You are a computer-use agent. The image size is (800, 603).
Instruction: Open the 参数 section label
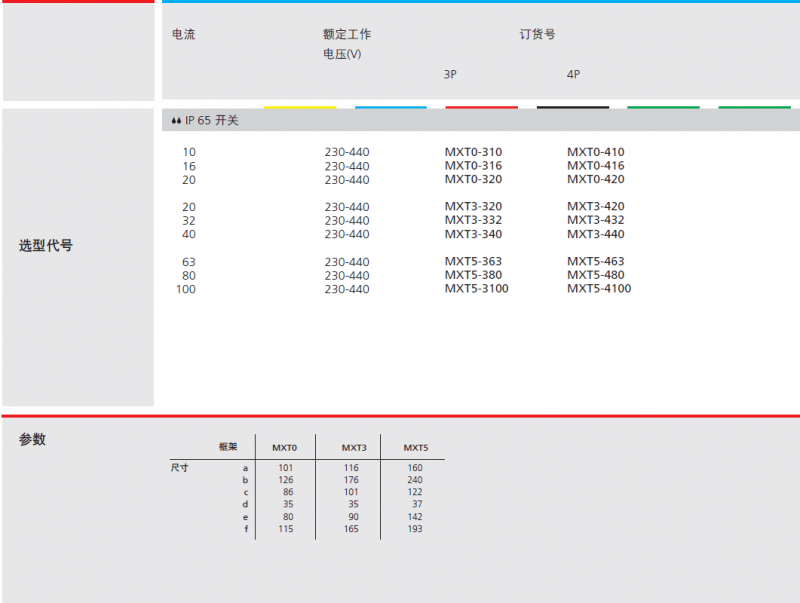[33, 439]
